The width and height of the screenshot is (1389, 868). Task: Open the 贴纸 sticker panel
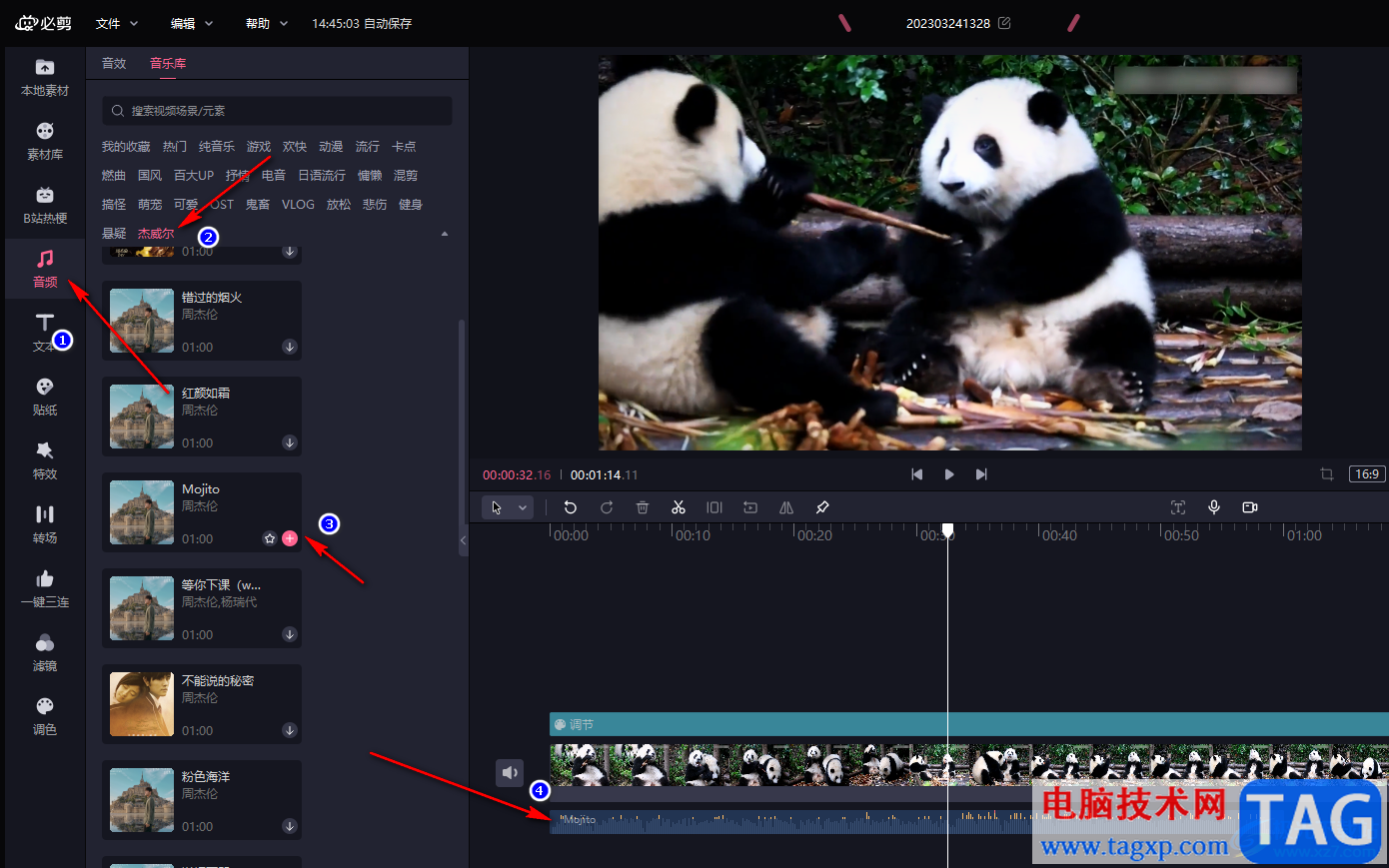(x=45, y=397)
